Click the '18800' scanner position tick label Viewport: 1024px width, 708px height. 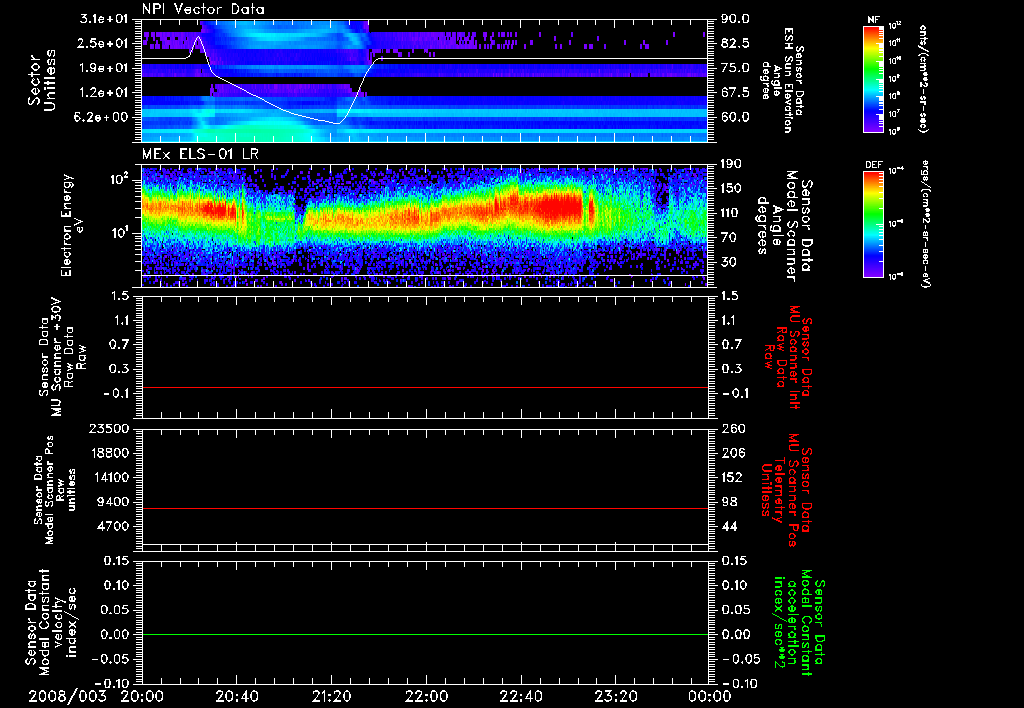[109, 453]
